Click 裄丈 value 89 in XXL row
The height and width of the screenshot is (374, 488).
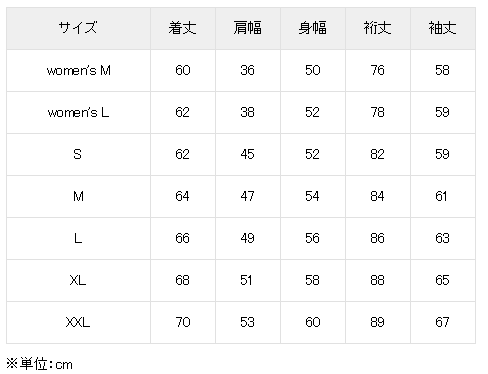coord(378,323)
